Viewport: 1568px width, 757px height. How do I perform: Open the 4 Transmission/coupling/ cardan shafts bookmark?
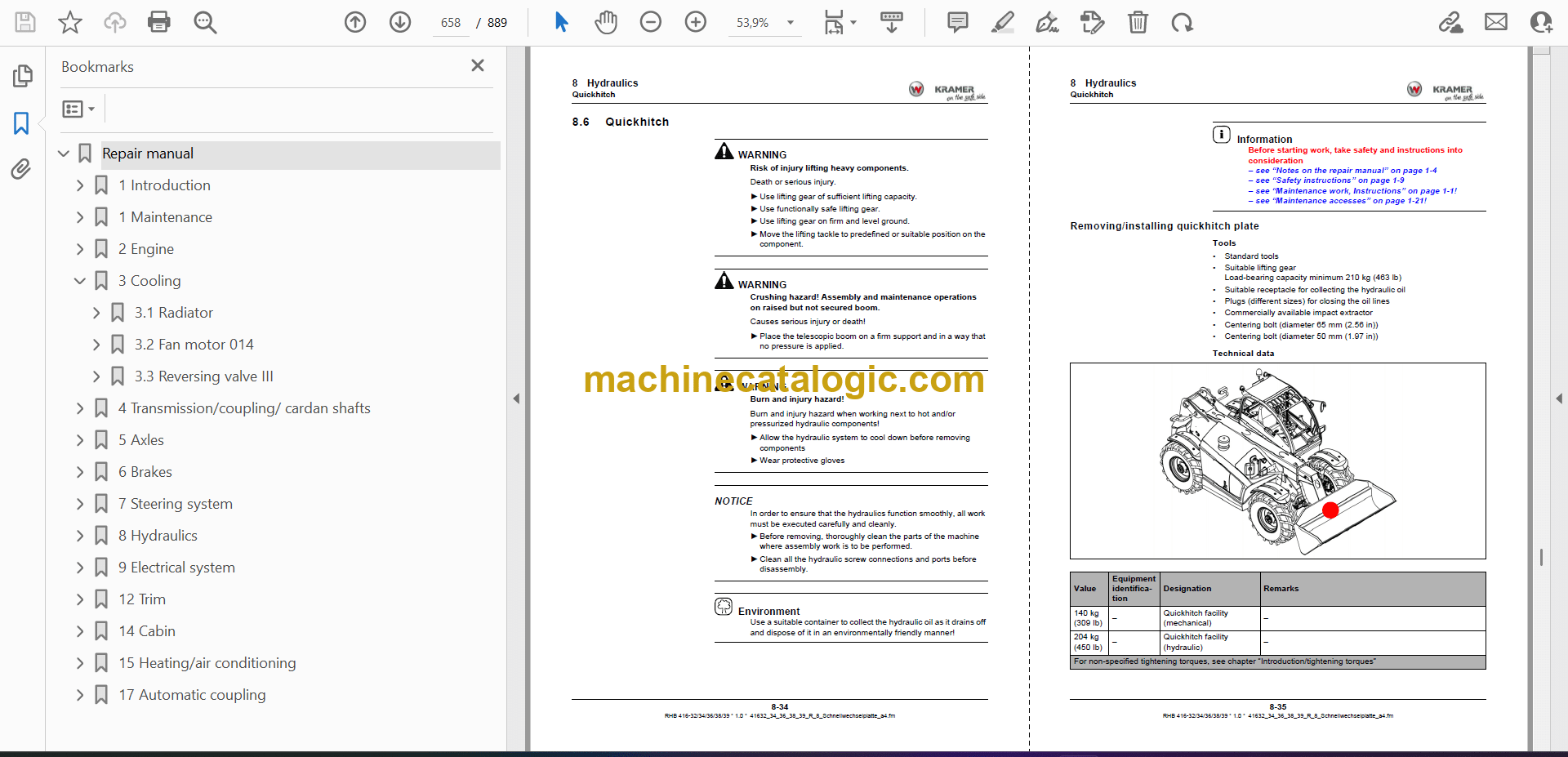tap(244, 408)
